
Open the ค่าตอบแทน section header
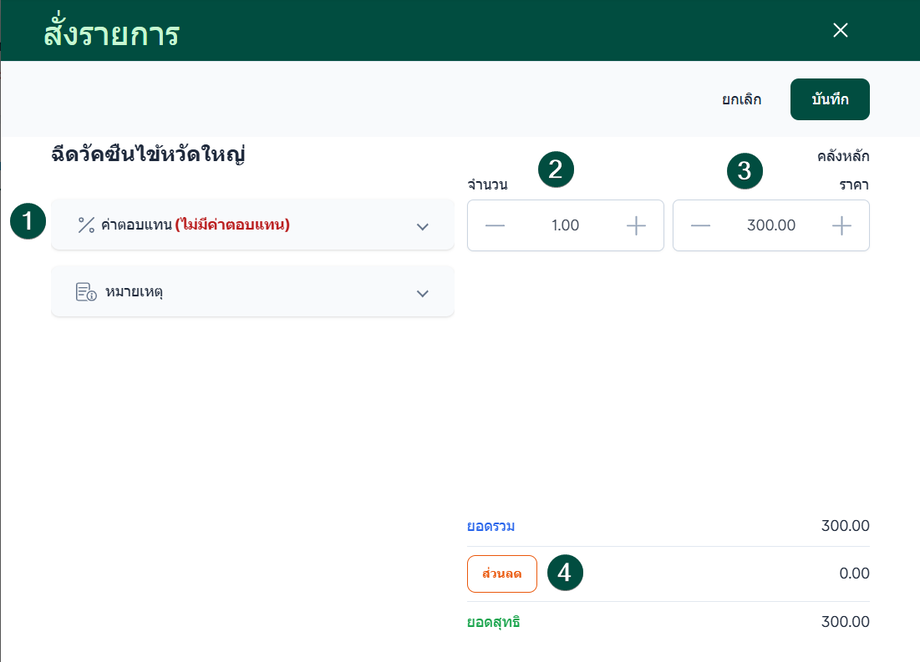[x=230, y=225]
